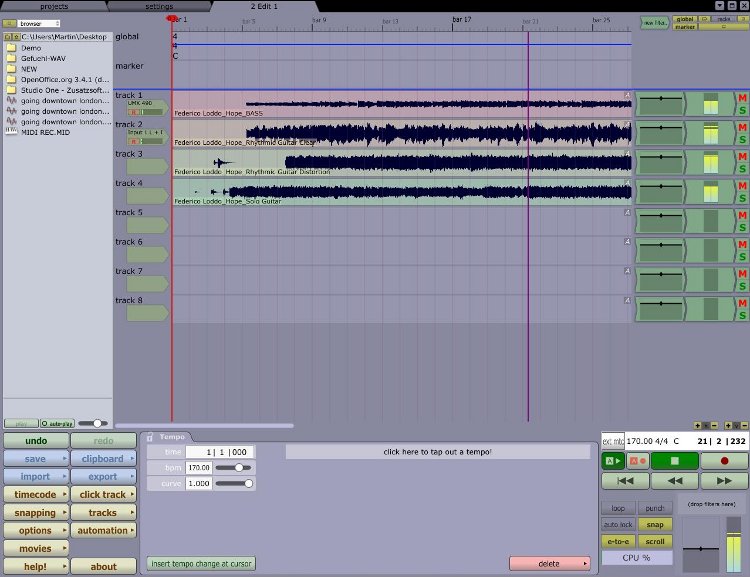
Task: Solo track 5 with S button
Action: [x=742, y=228]
